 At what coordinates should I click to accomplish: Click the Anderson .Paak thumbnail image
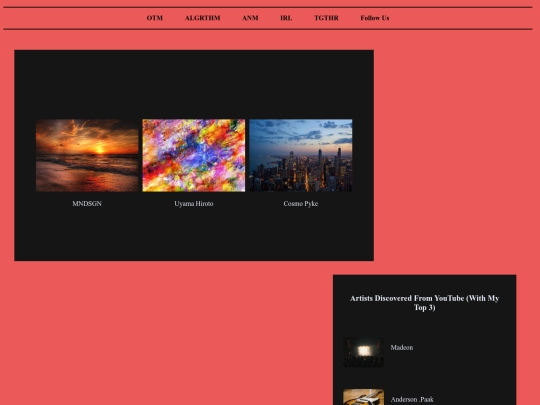363,397
